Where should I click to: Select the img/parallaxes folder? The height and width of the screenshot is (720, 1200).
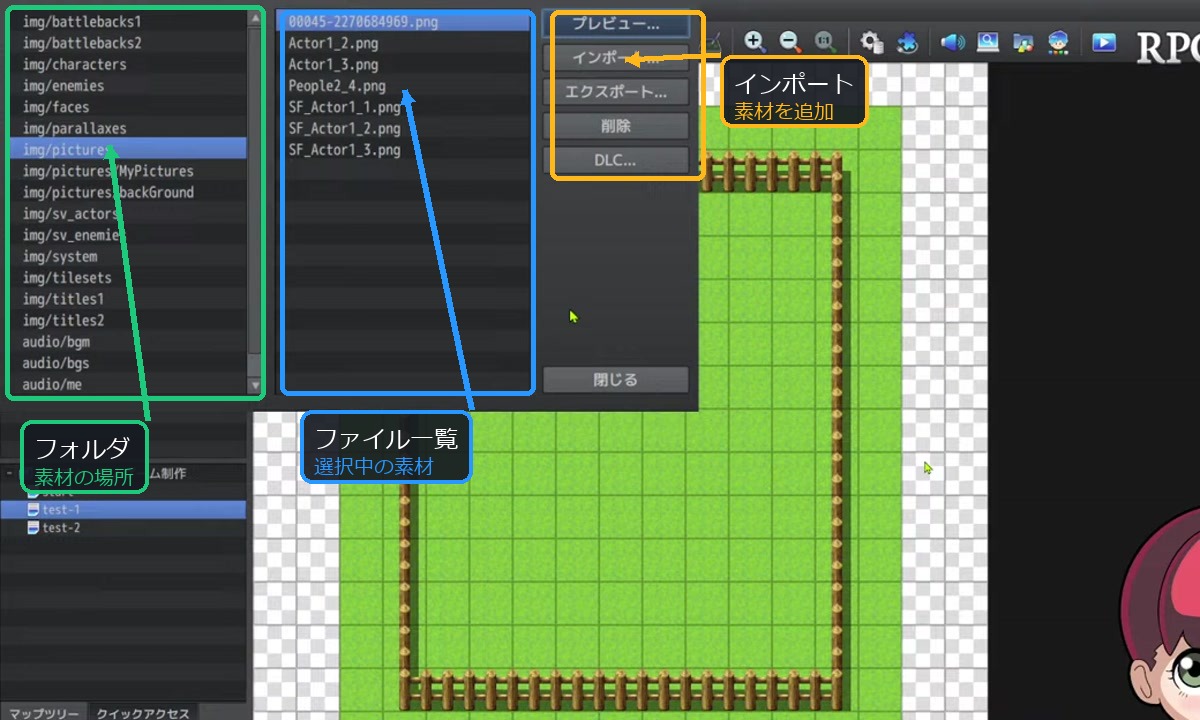pos(127,128)
